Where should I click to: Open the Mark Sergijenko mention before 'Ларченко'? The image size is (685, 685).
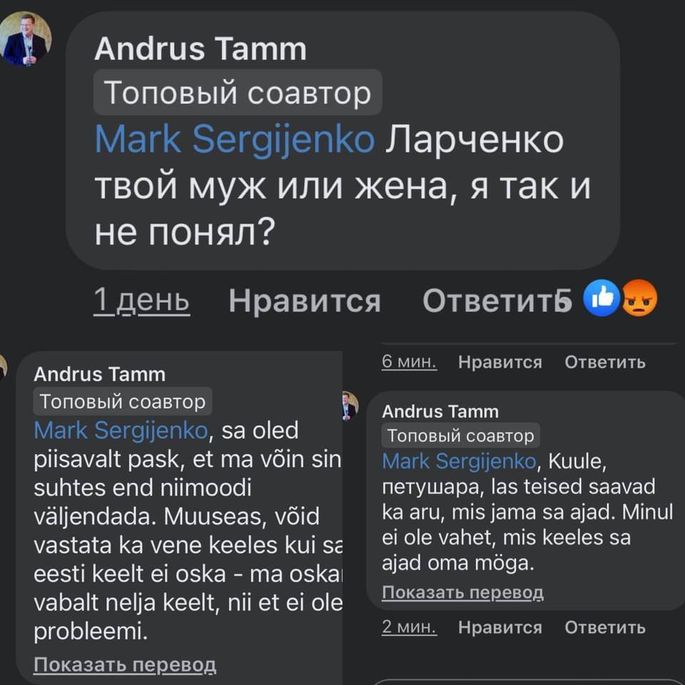click(x=234, y=139)
